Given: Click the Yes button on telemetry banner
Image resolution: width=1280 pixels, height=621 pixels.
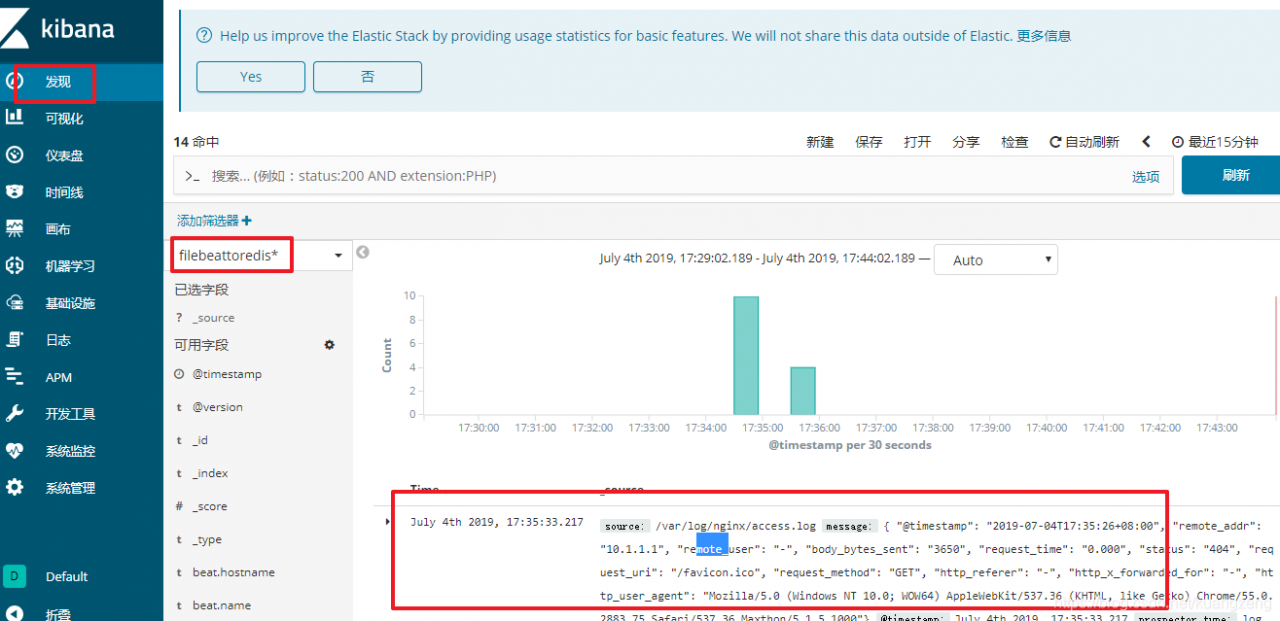Looking at the screenshot, I should [x=251, y=77].
